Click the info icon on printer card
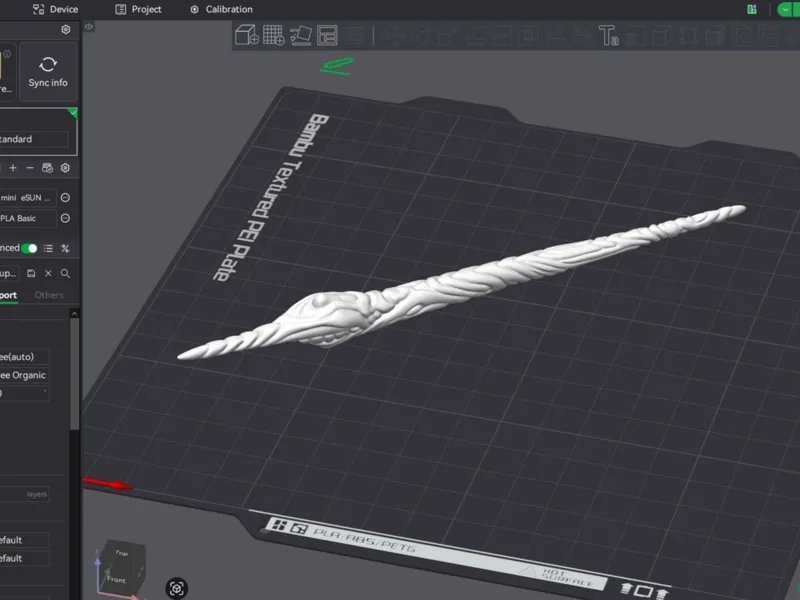800x600 pixels. pos(7,54)
